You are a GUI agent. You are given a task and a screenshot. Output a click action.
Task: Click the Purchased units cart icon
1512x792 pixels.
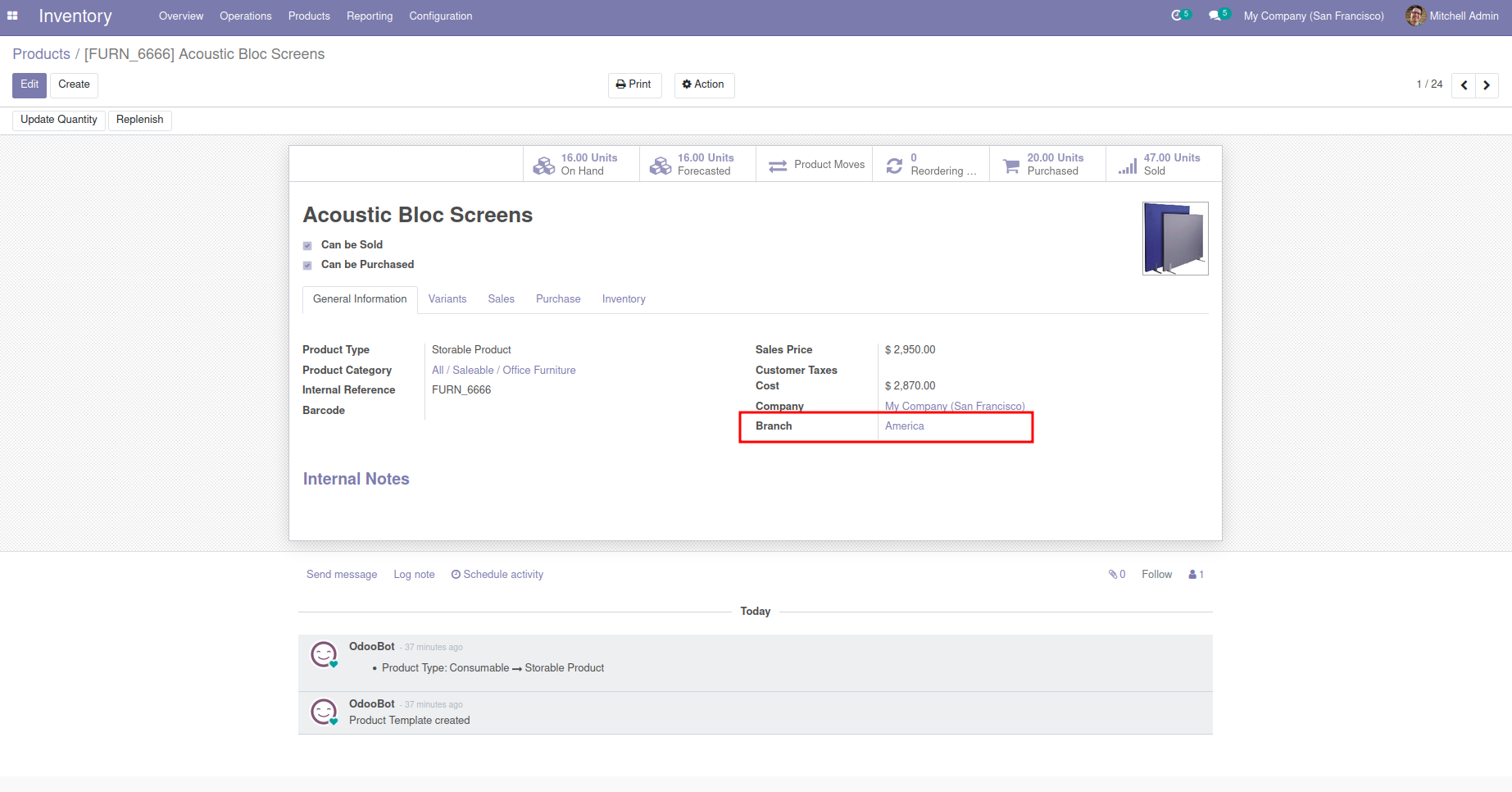pyautogui.click(x=1011, y=165)
